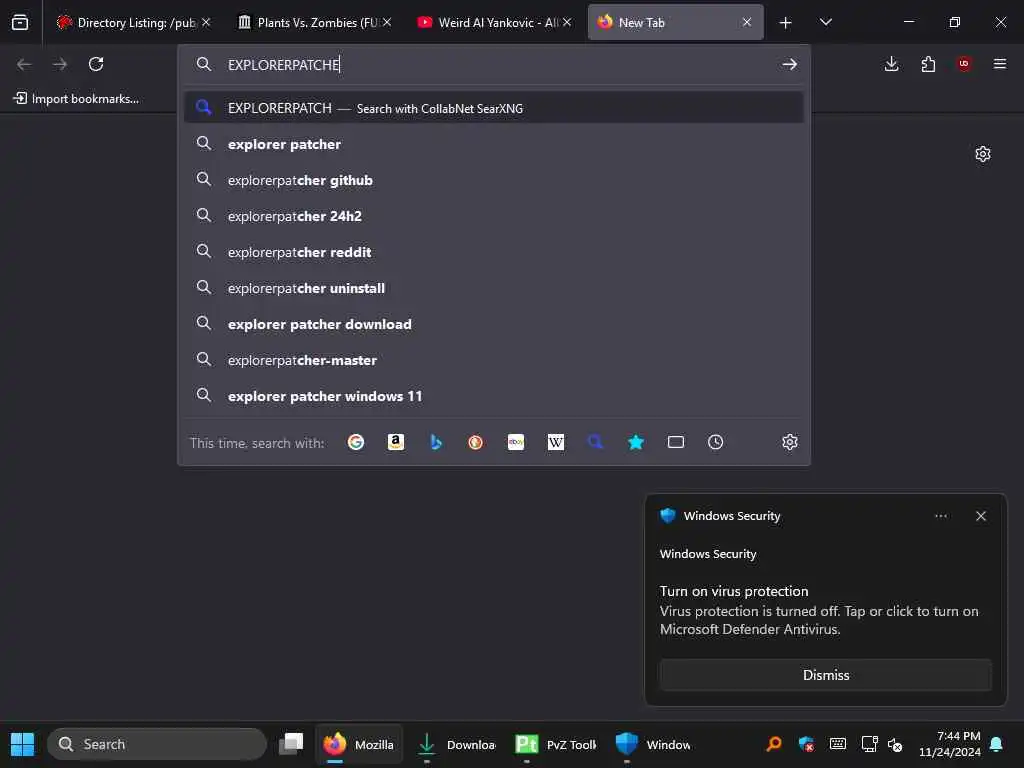Open PvZ Toolkit taskbar button

tap(555, 744)
